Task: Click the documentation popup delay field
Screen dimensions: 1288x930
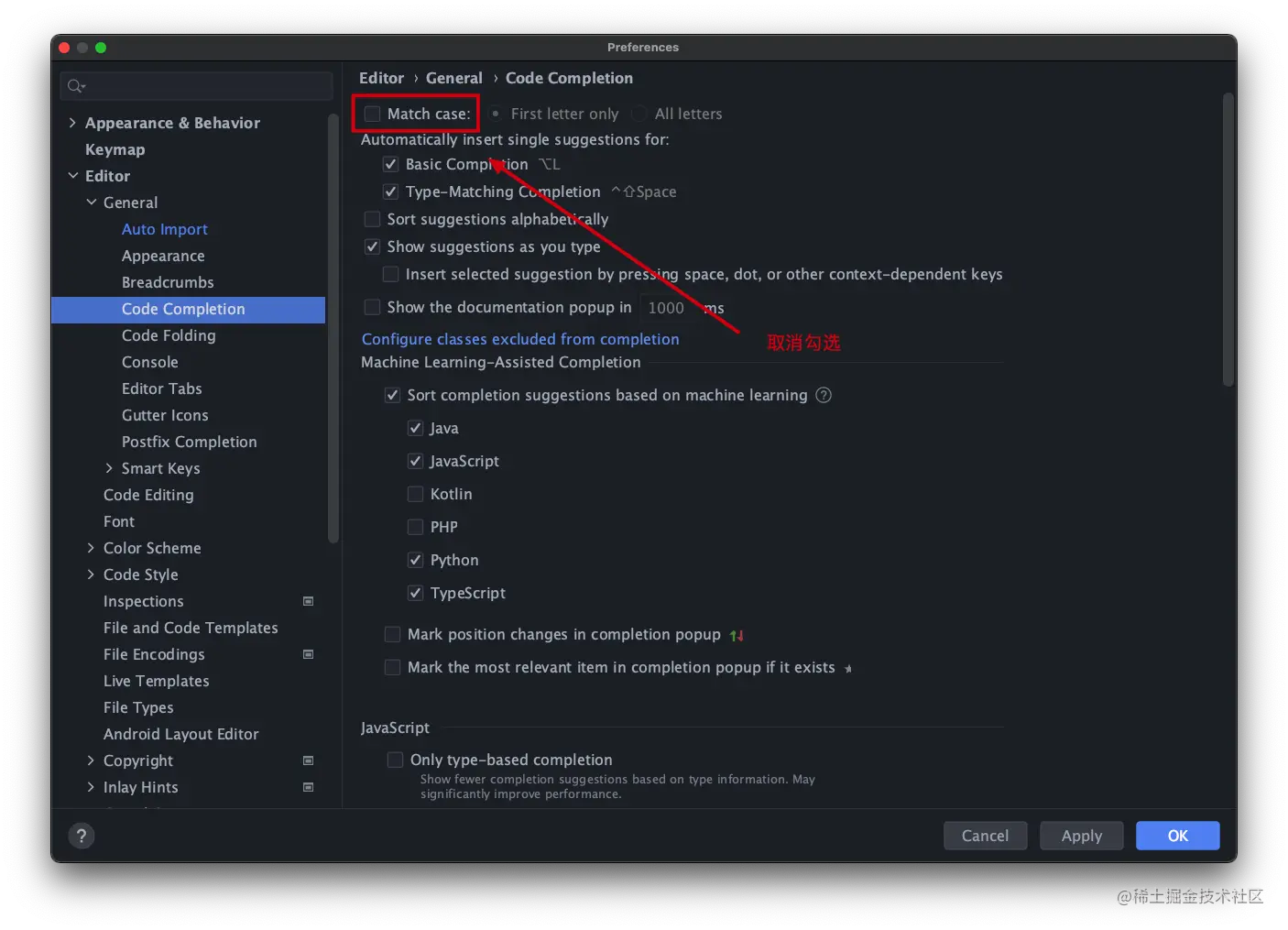Action: [x=667, y=308]
